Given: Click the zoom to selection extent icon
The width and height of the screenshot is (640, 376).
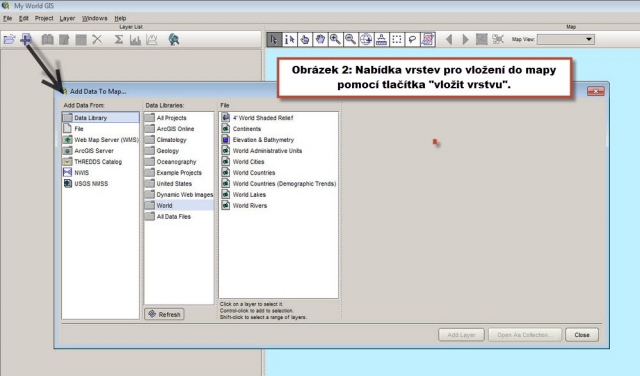Looking at the screenshot, I should point(498,39).
